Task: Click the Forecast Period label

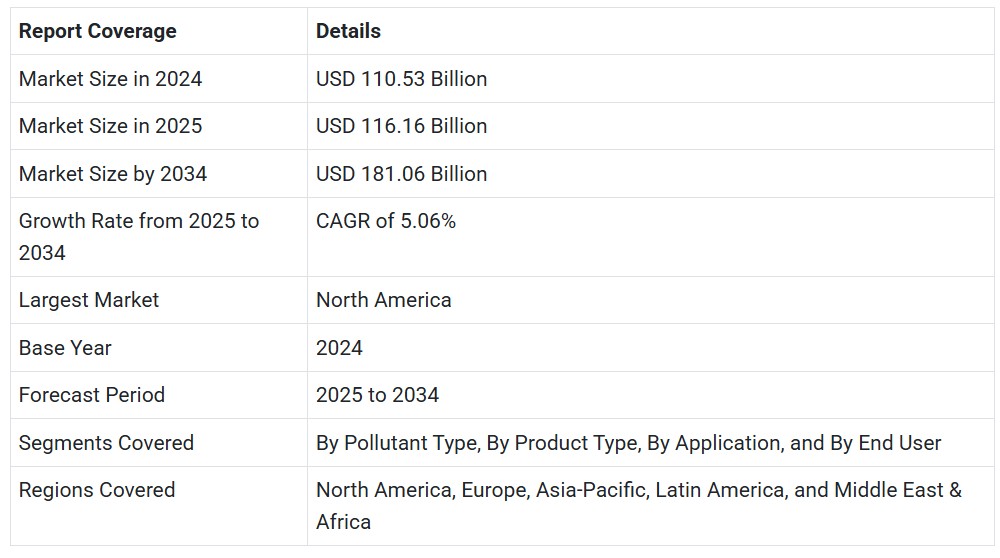Action: (92, 395)
